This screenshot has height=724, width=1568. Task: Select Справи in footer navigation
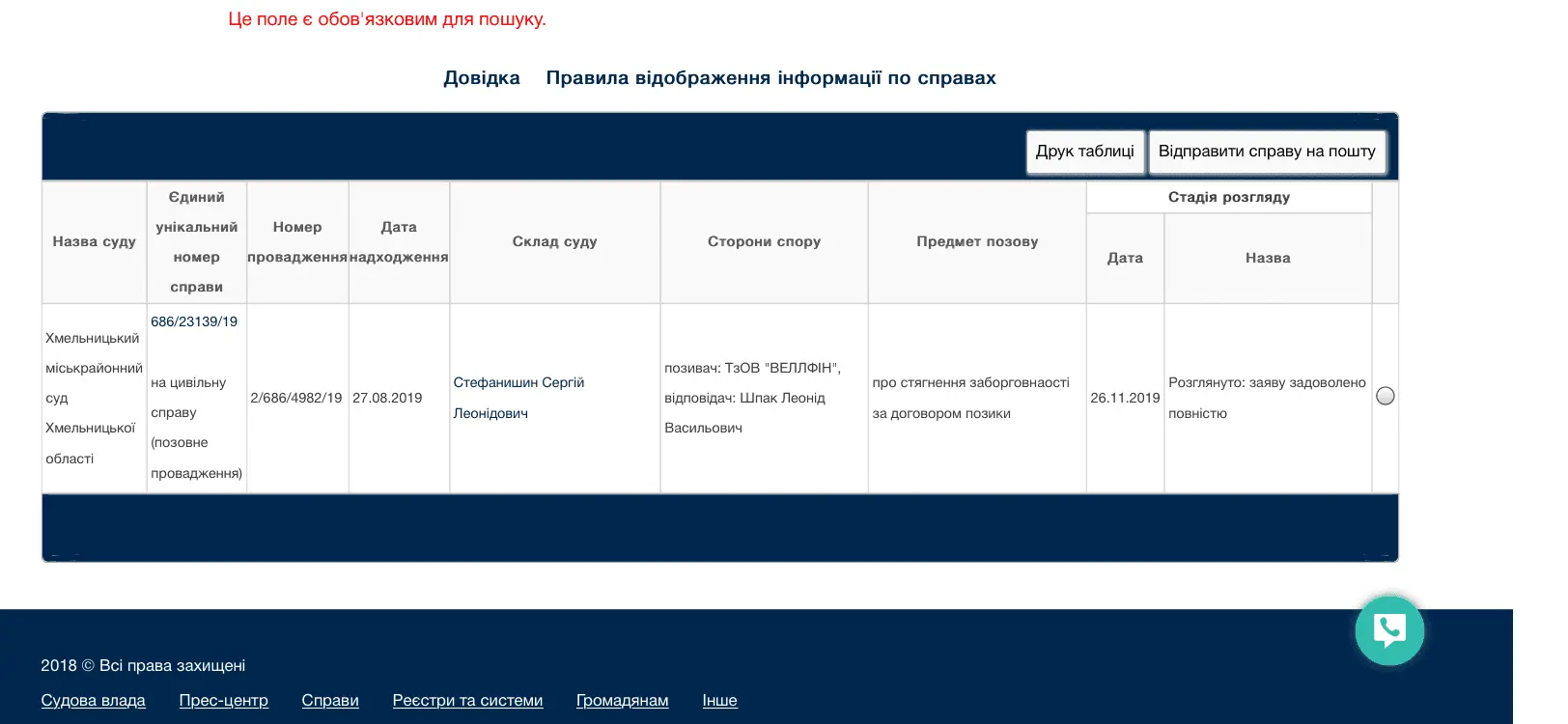pos(330,700)
